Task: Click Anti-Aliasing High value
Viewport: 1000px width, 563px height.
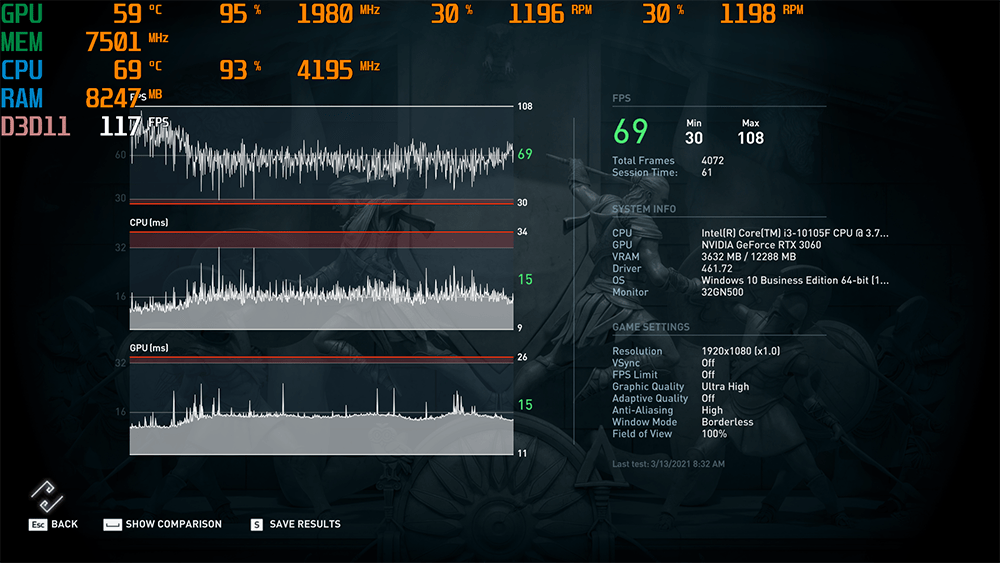Action: pyautogui.click(x=712, y=411)
